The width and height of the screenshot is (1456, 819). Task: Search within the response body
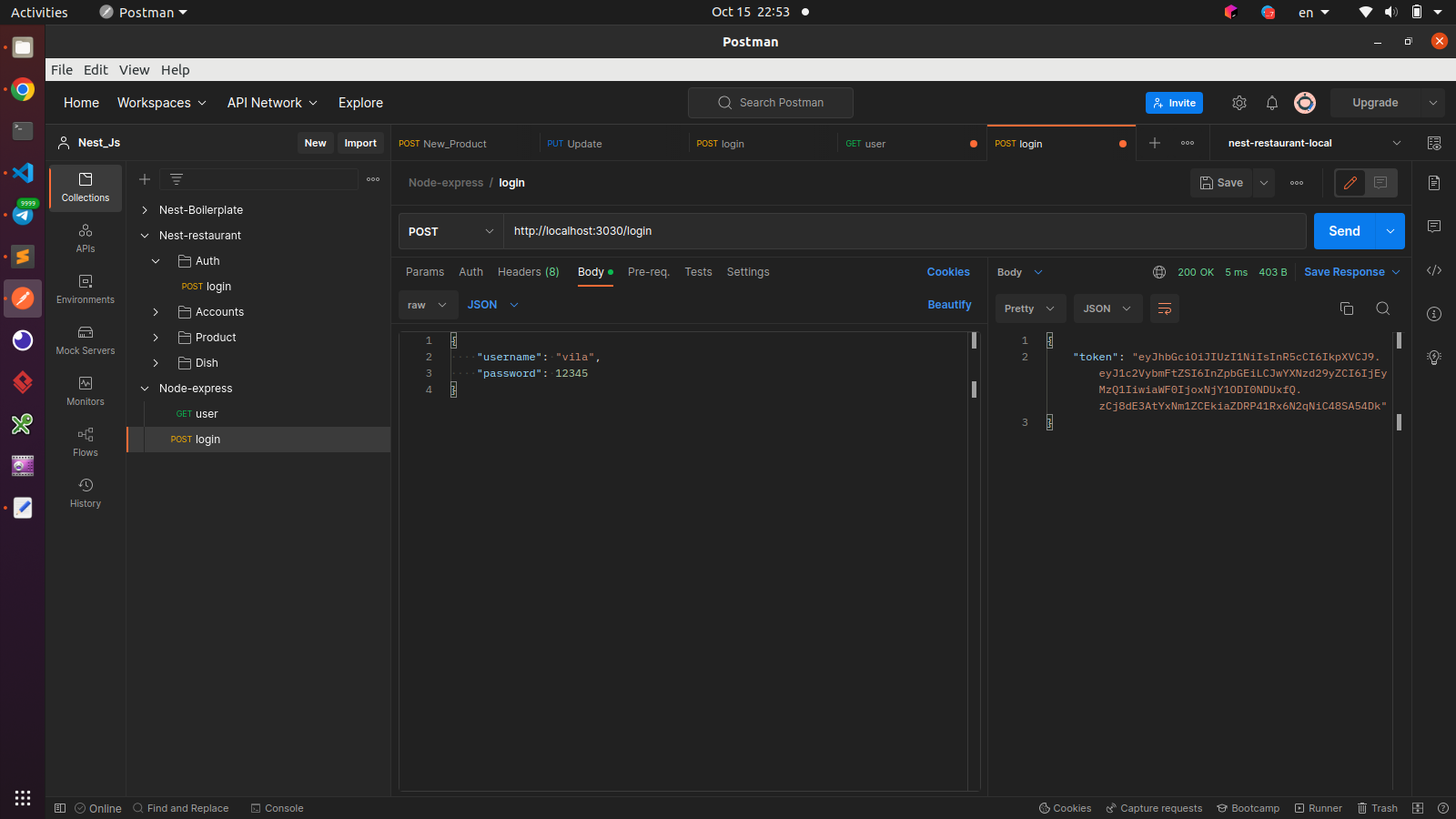click(x=1382, y=308)
